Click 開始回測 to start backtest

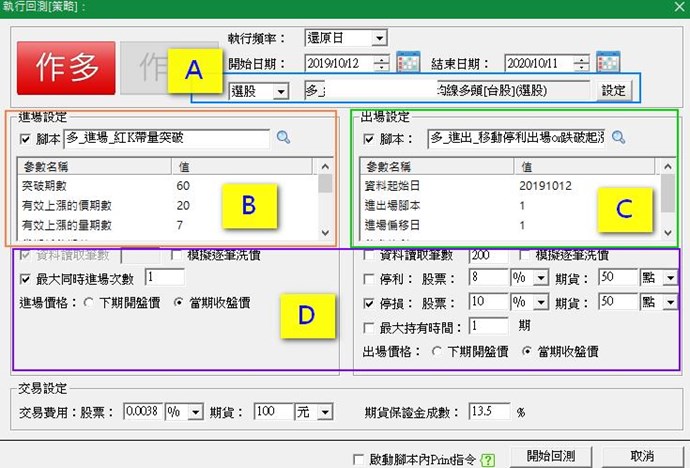[x=552, y=456]
